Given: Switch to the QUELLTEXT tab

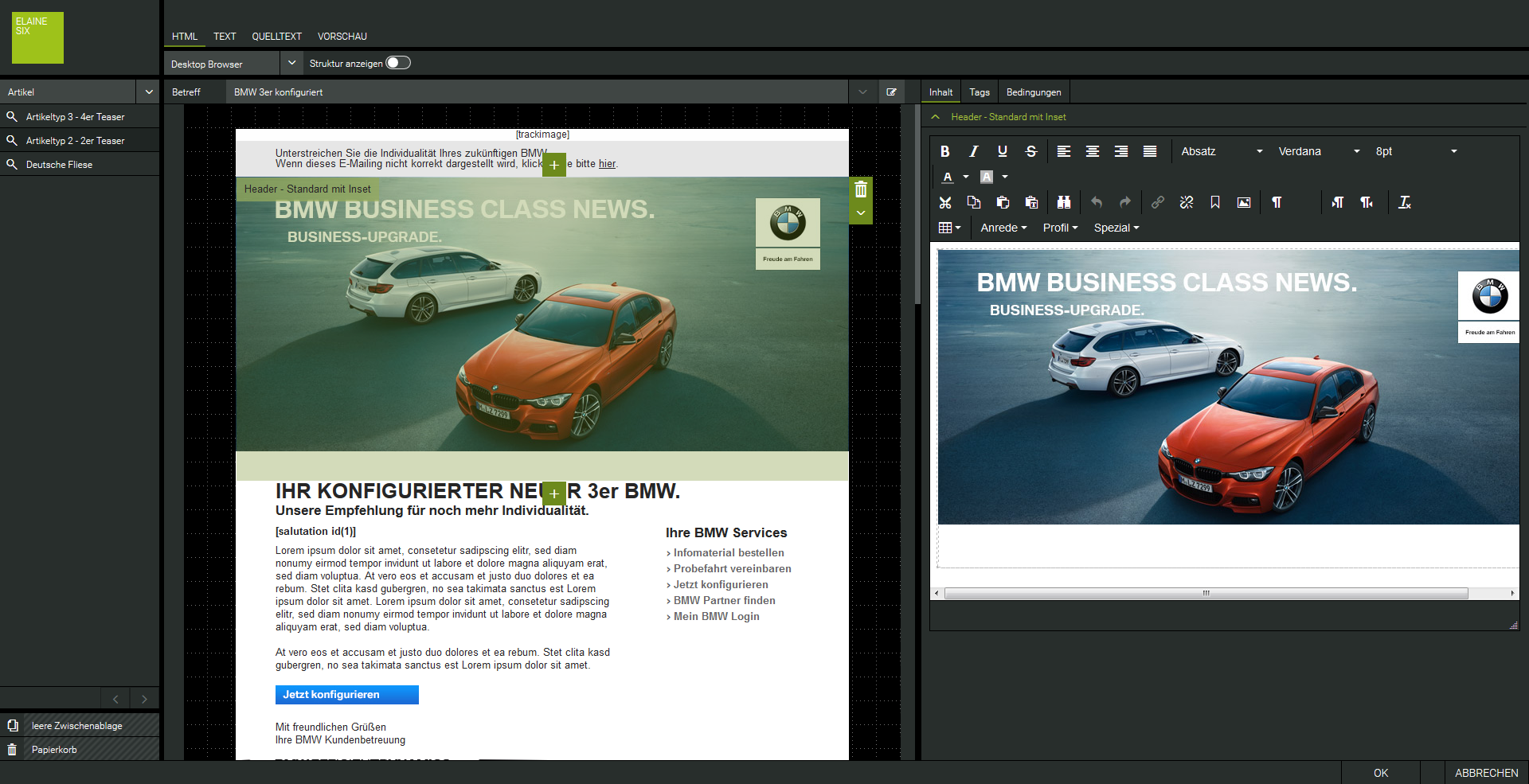Looking at the screenshot, I should [x=276, y=37].
